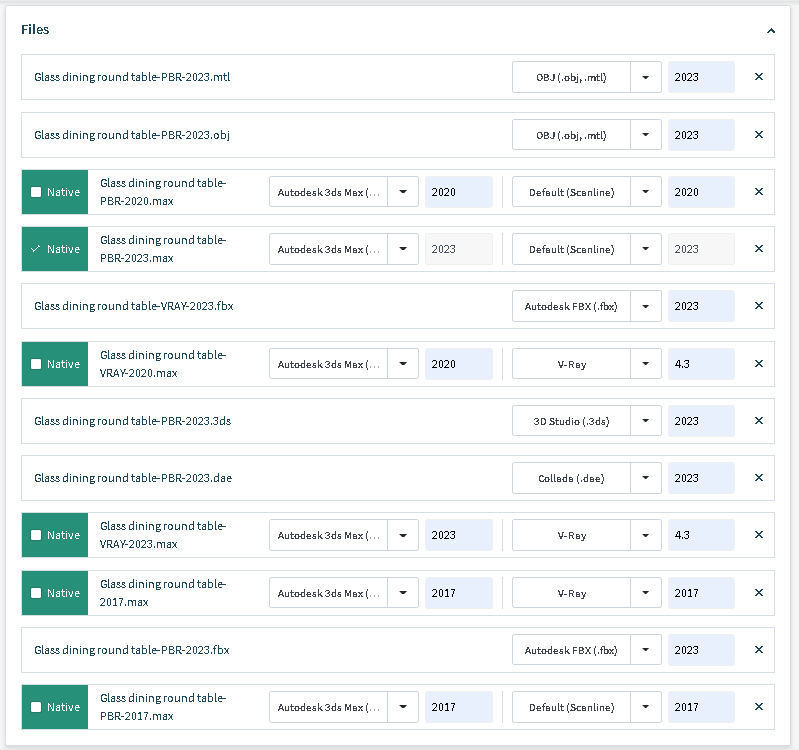Delete the VRAY-2023.fbx file row
The height and width of the screenshot is (750, 799).
(x=758, y=306)
